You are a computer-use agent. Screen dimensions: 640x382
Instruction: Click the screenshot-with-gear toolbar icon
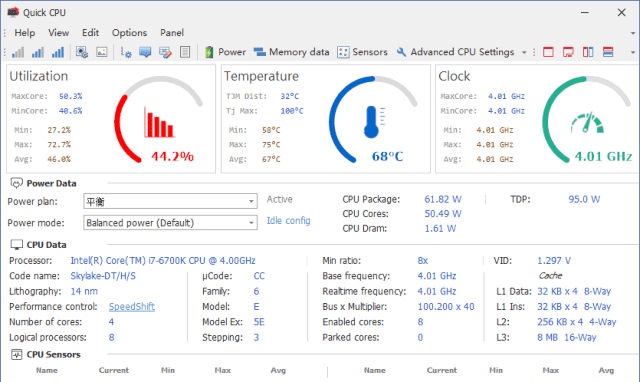pyautogui.click(x=82, y=52)
